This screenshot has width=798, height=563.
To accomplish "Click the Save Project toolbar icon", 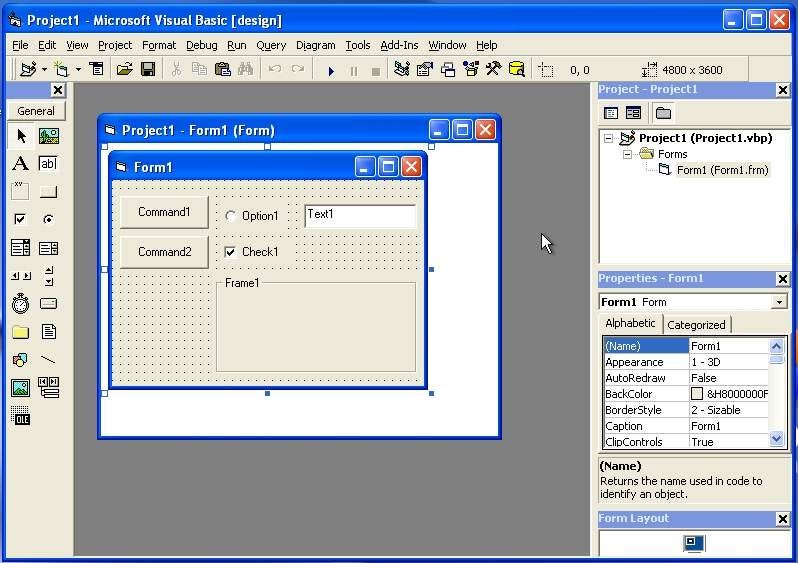I will [x=148, y=69].
